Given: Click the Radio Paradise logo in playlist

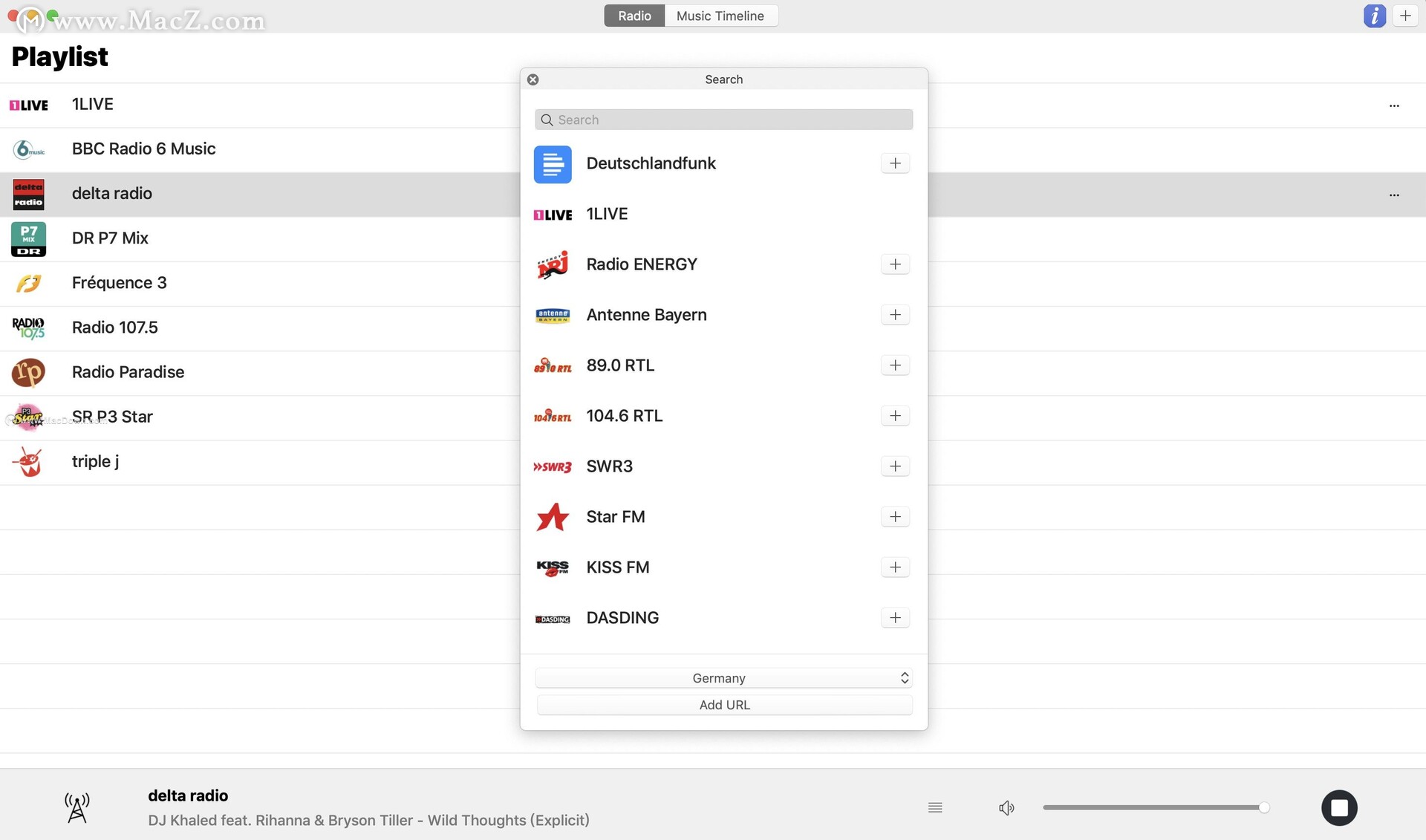Looking at the screenshot, I should coord(28,372).
